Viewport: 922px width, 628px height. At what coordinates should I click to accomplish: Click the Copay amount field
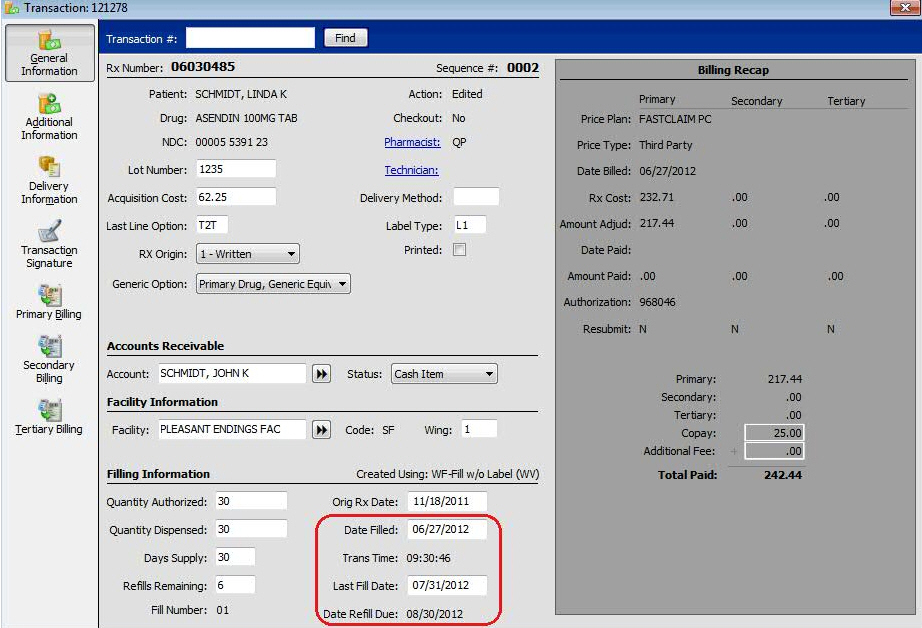click(774, 434)
